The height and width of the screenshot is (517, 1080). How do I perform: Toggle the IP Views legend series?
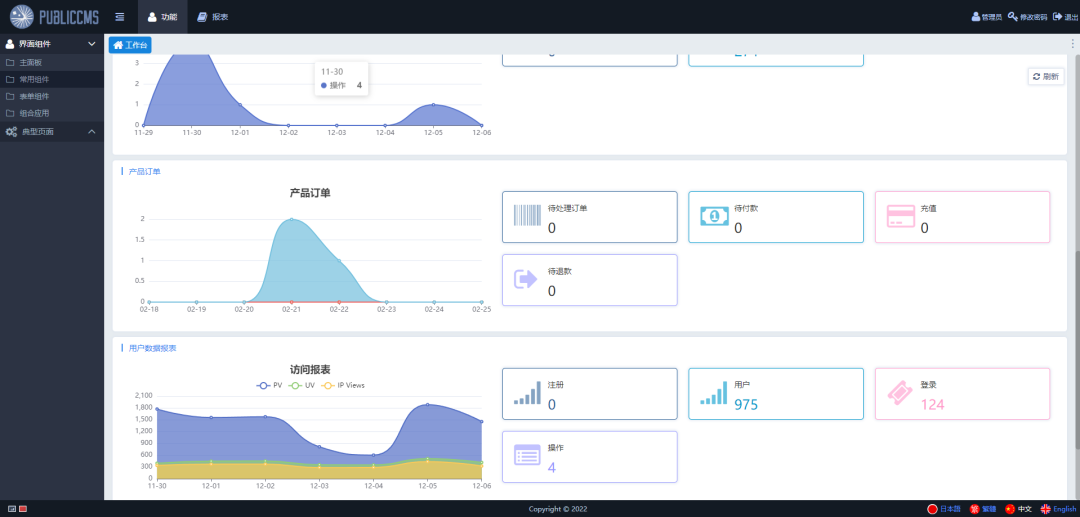pos(344,385)
